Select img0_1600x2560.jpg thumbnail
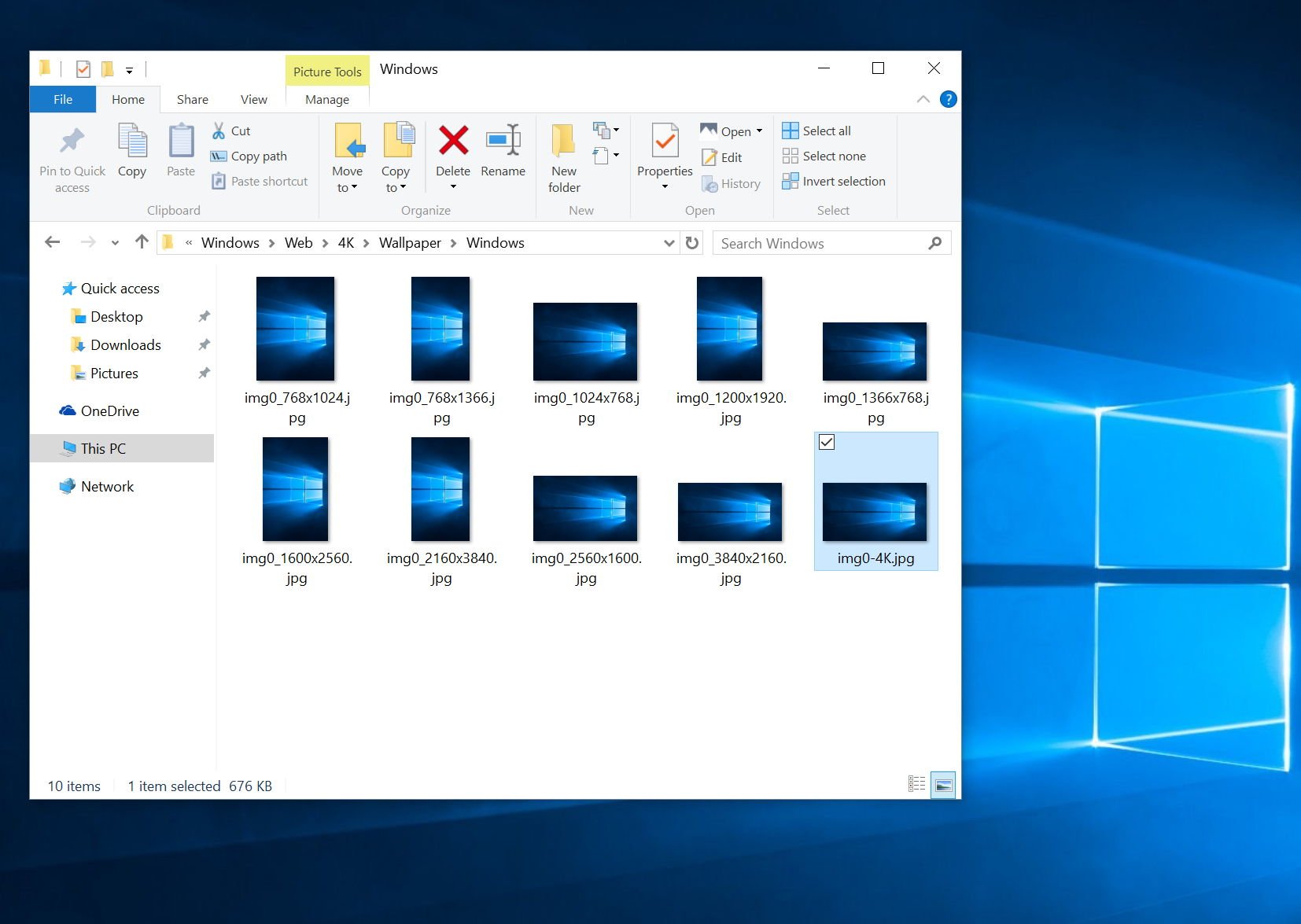Viewport: 1301px width, 924px height. point(296,489)
